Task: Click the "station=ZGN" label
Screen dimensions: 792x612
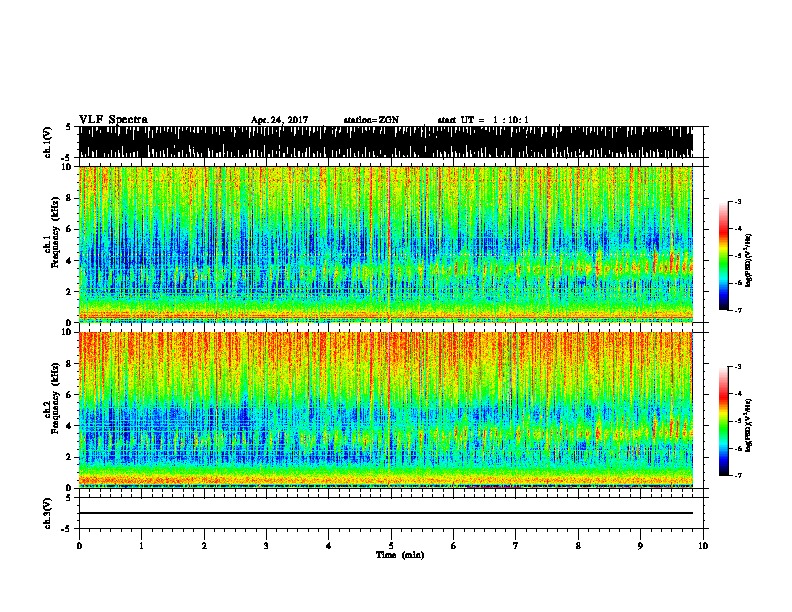Action: pyautogui.click(x=371, y=120)
